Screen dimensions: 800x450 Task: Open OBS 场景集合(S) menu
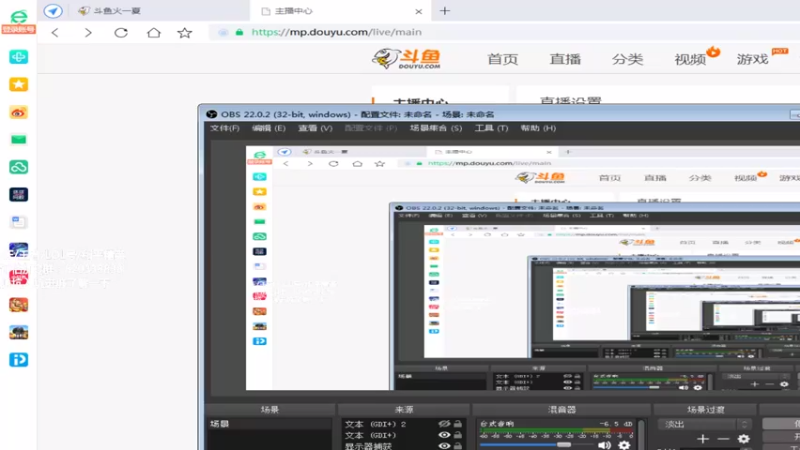[436, 128]
